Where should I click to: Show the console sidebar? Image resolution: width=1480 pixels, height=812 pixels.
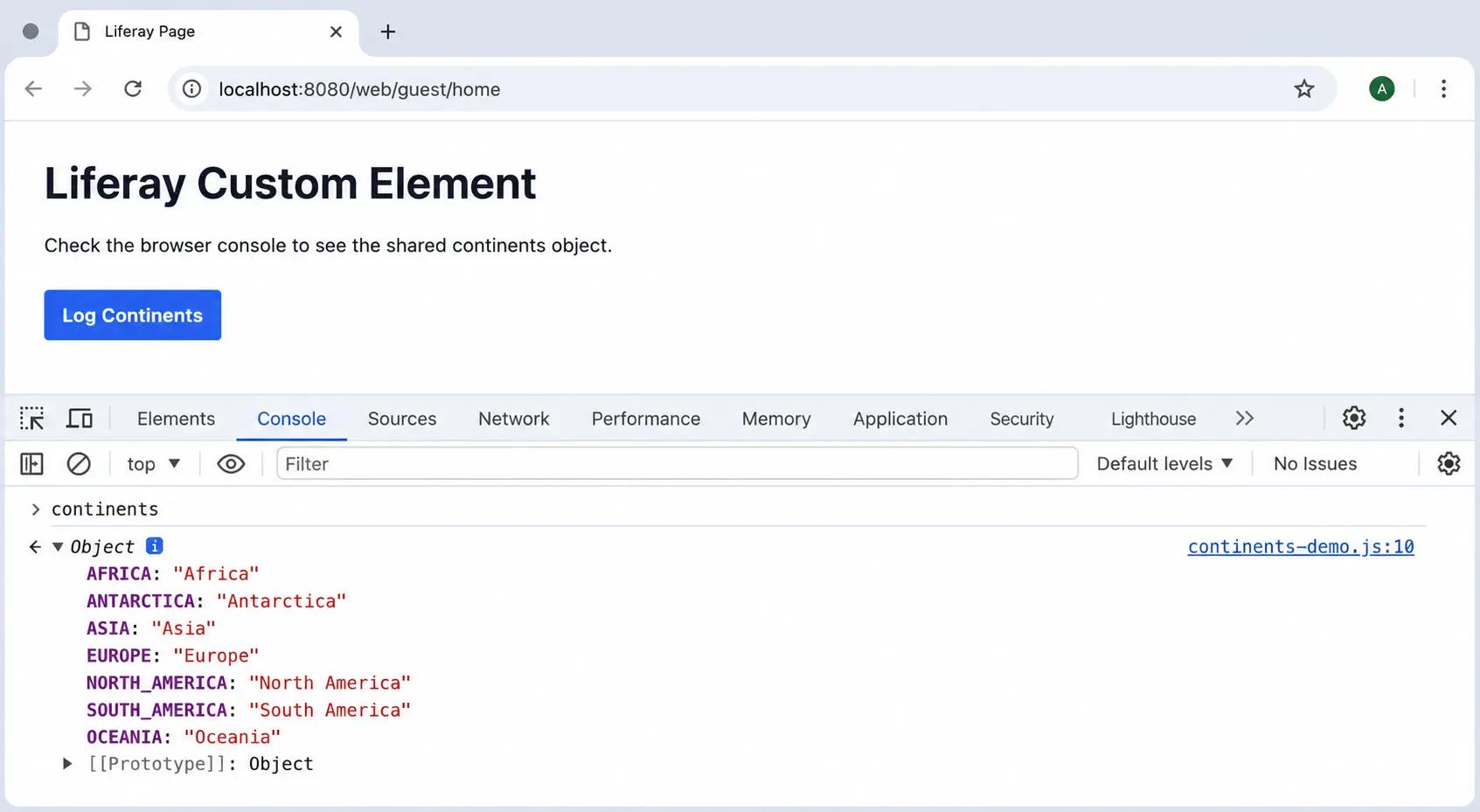(x=31, y=463)
